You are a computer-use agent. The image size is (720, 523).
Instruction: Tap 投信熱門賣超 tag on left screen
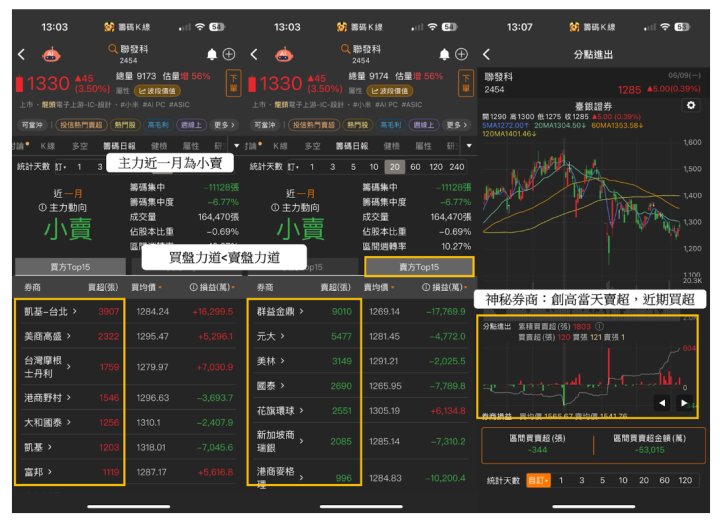point(81,125)
